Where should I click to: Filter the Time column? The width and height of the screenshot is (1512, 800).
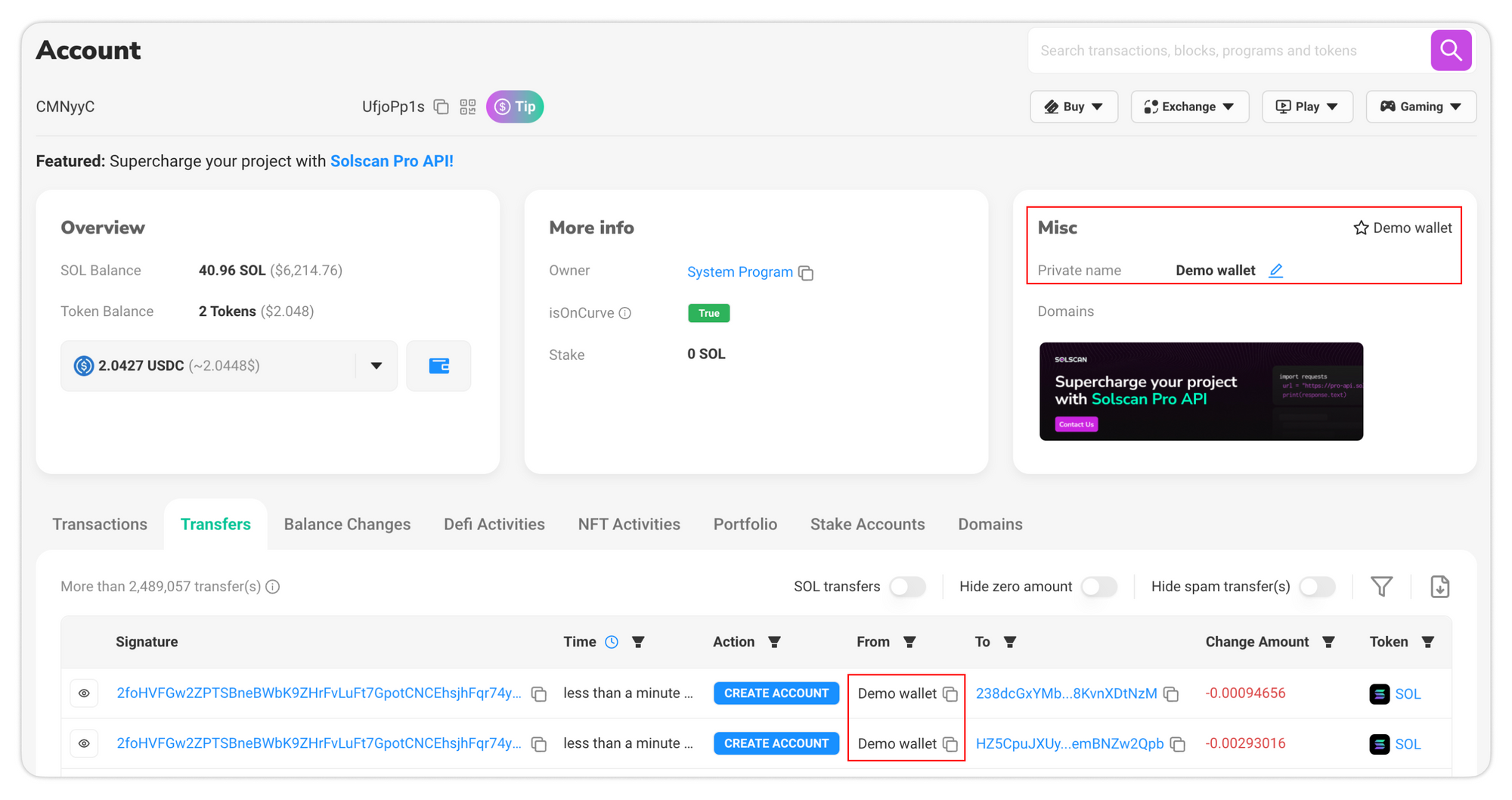point(638,642)
